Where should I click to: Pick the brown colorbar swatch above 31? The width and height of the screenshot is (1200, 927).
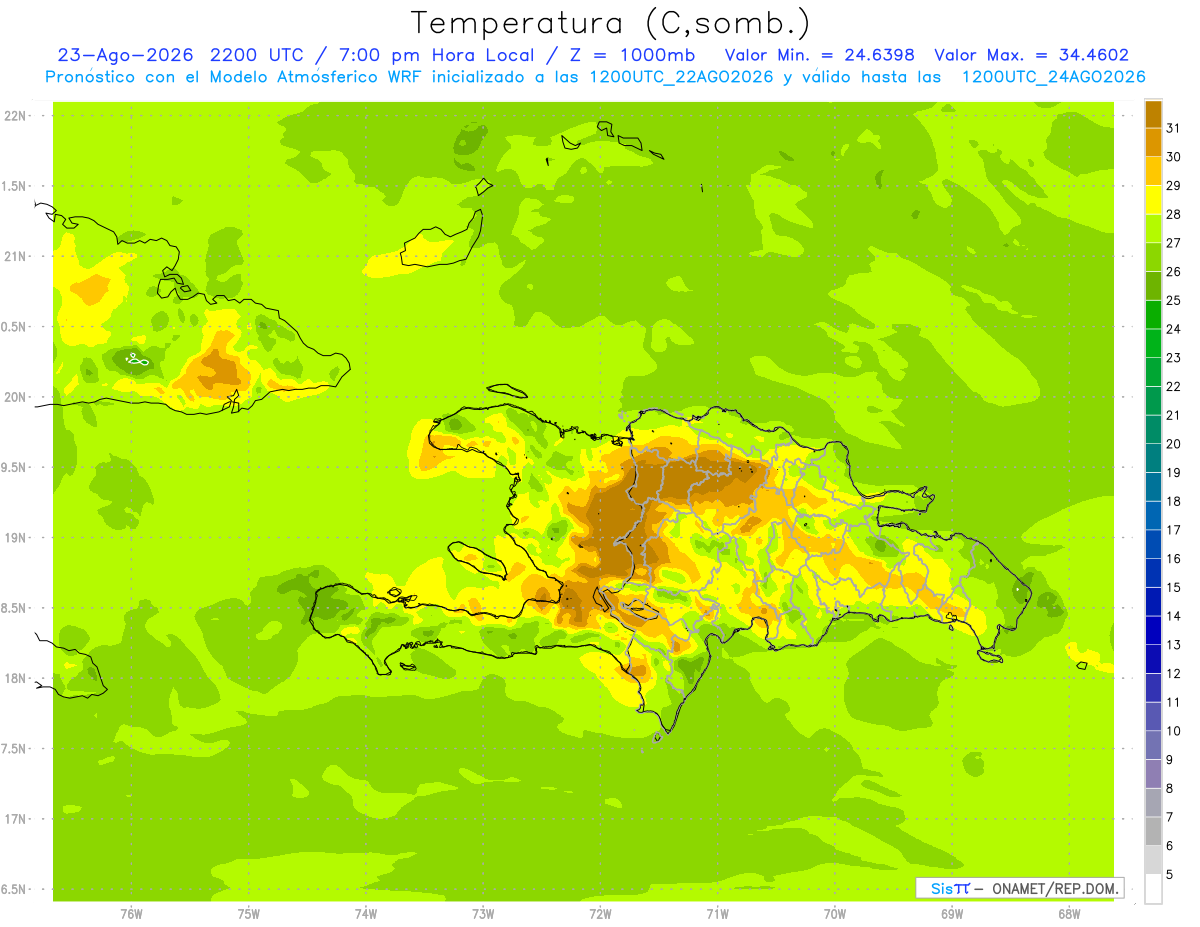click(x=1153, y=114)
